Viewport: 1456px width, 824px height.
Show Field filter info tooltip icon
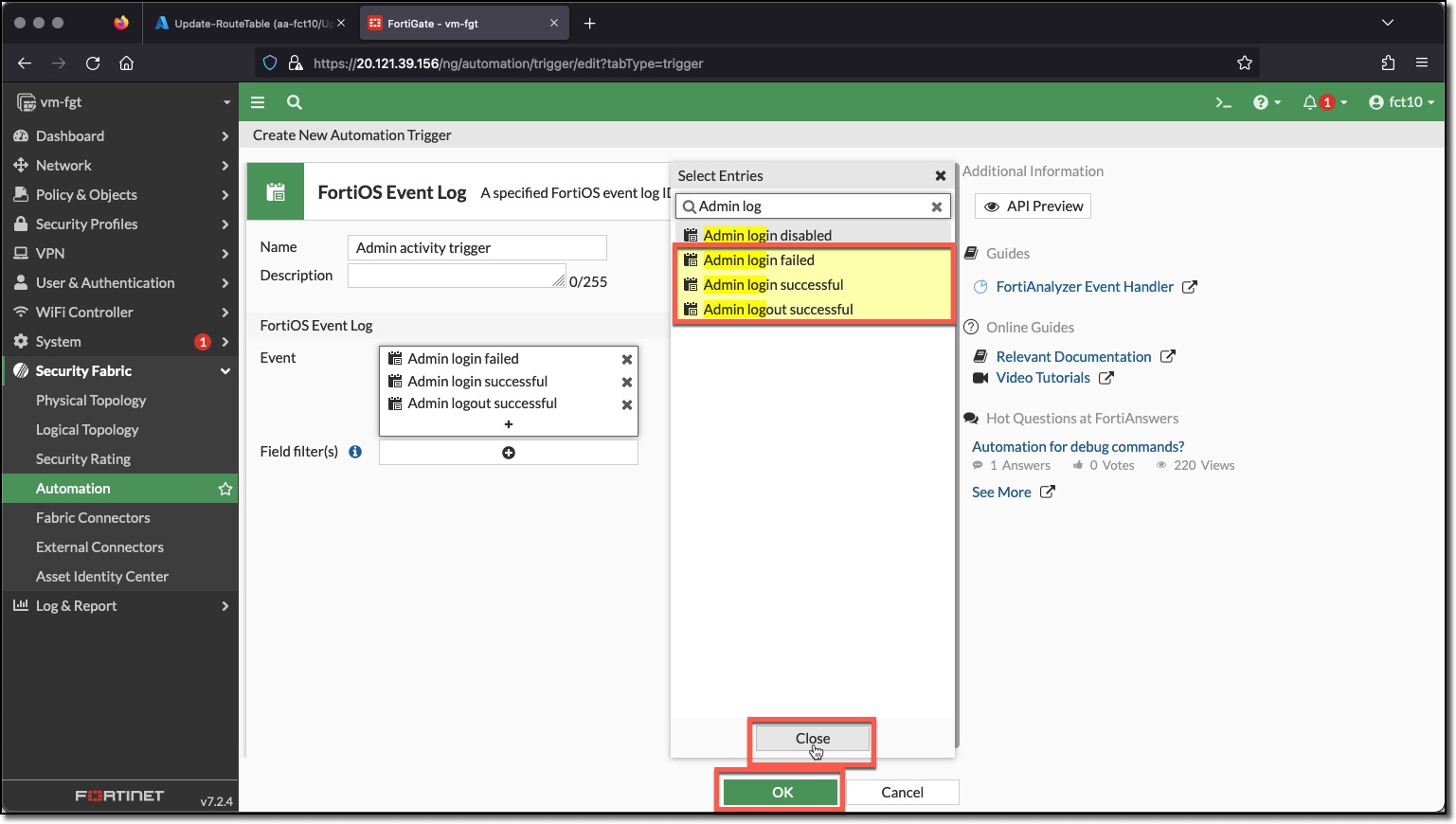355,452
